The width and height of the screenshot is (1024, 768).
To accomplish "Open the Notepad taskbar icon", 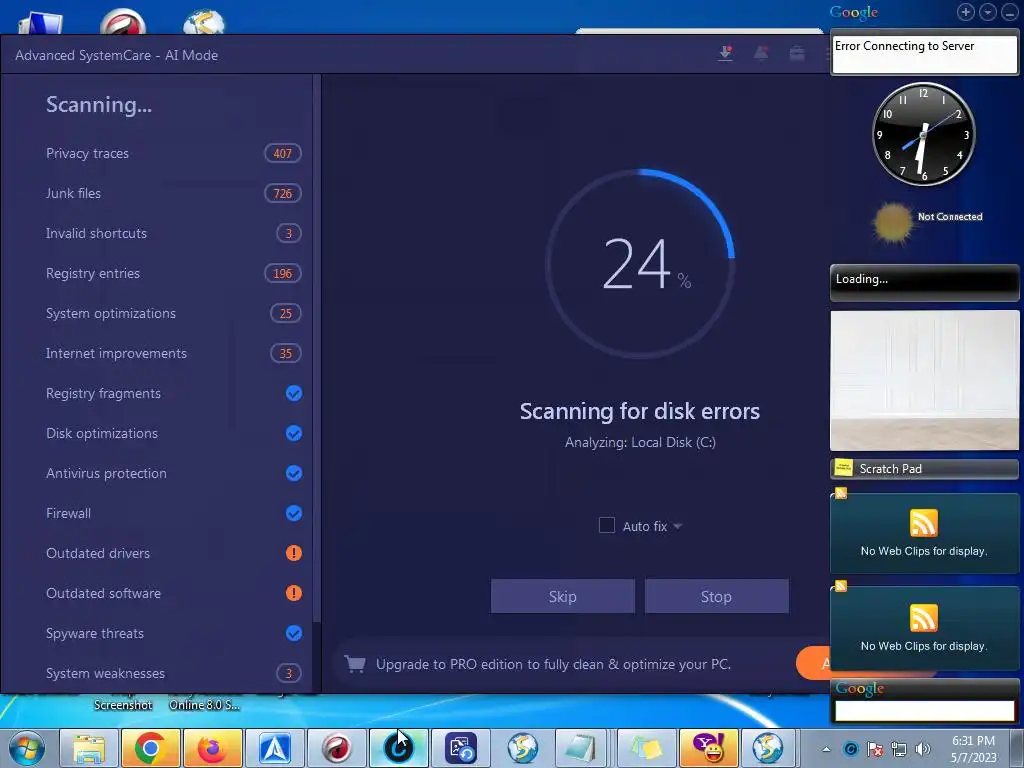I will click(x=580, y=748).
